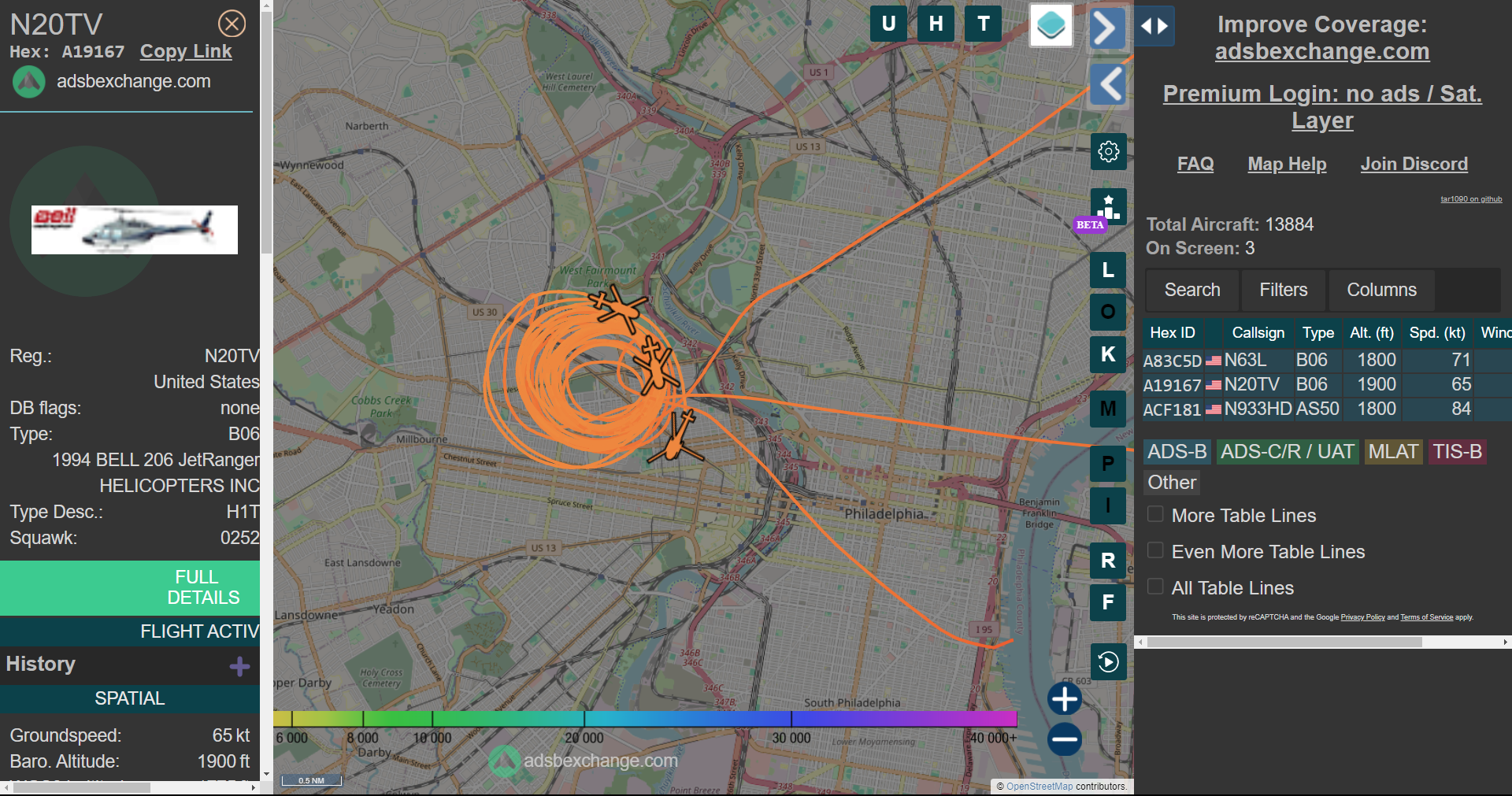Image resolution: width=1512 pixels, height=796 pixels.
Task: Open the tar1090 on github link
Action: [1471, 199]
